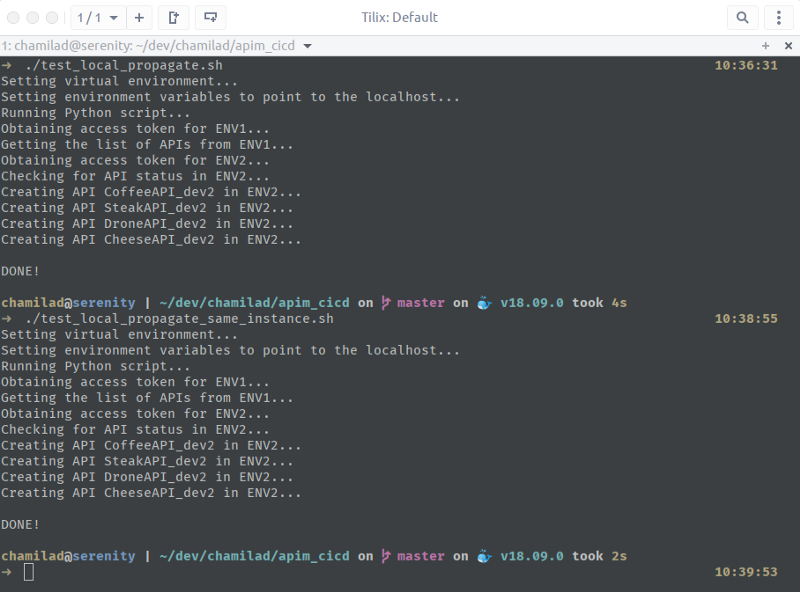Click the Tilix: Default window title

[399, 17]
